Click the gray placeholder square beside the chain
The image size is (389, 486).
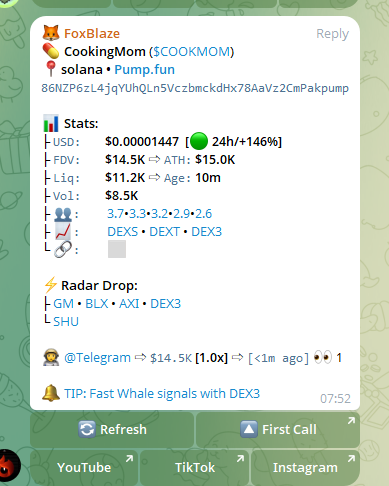[x=117, y=249]
